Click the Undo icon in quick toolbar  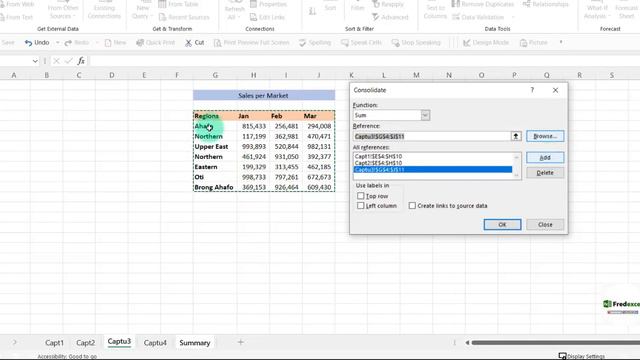[28, 42]
